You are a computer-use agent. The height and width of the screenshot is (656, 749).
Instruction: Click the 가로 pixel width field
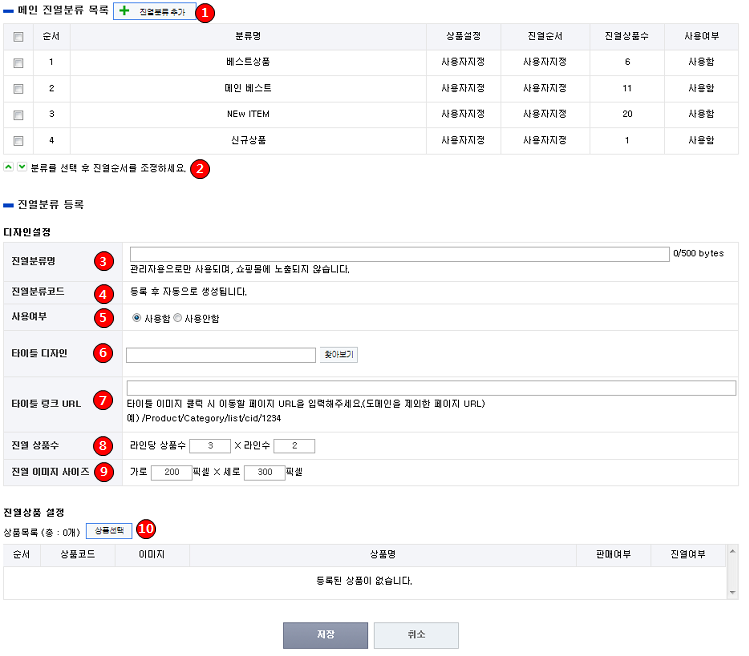tap(171, 472)
